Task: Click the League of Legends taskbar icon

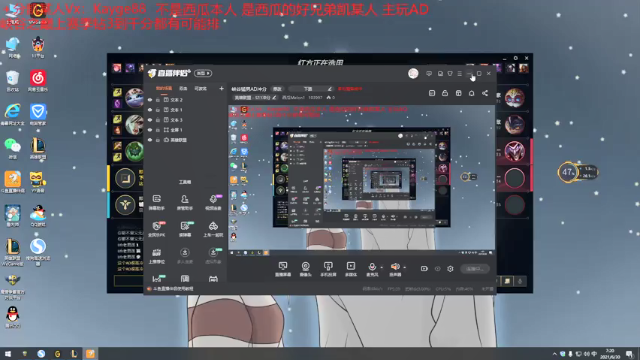Action: (x=74, y=354)
